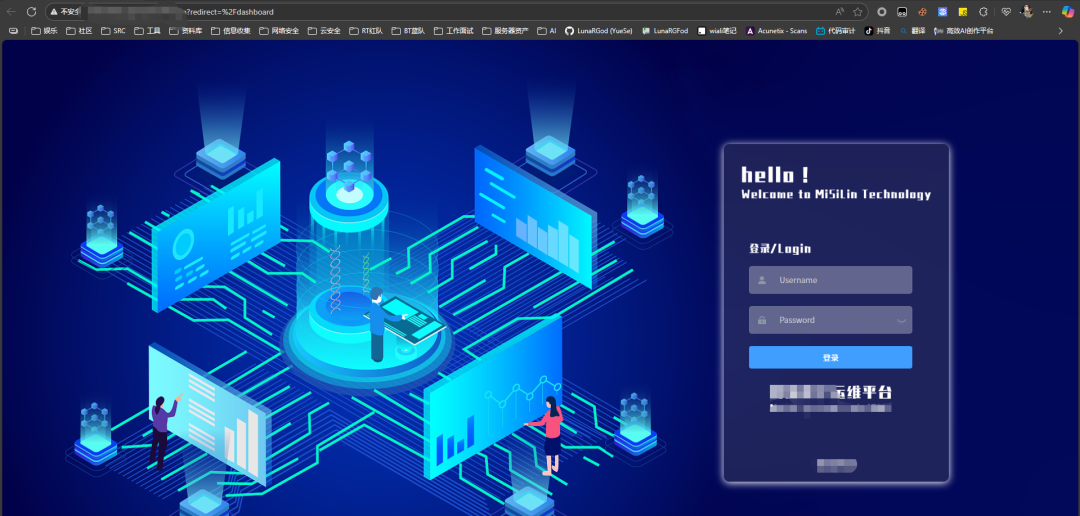Open the 信息收集 bookmarks folder
This screenshot has height=516, width=1080.
pos(231,30)
